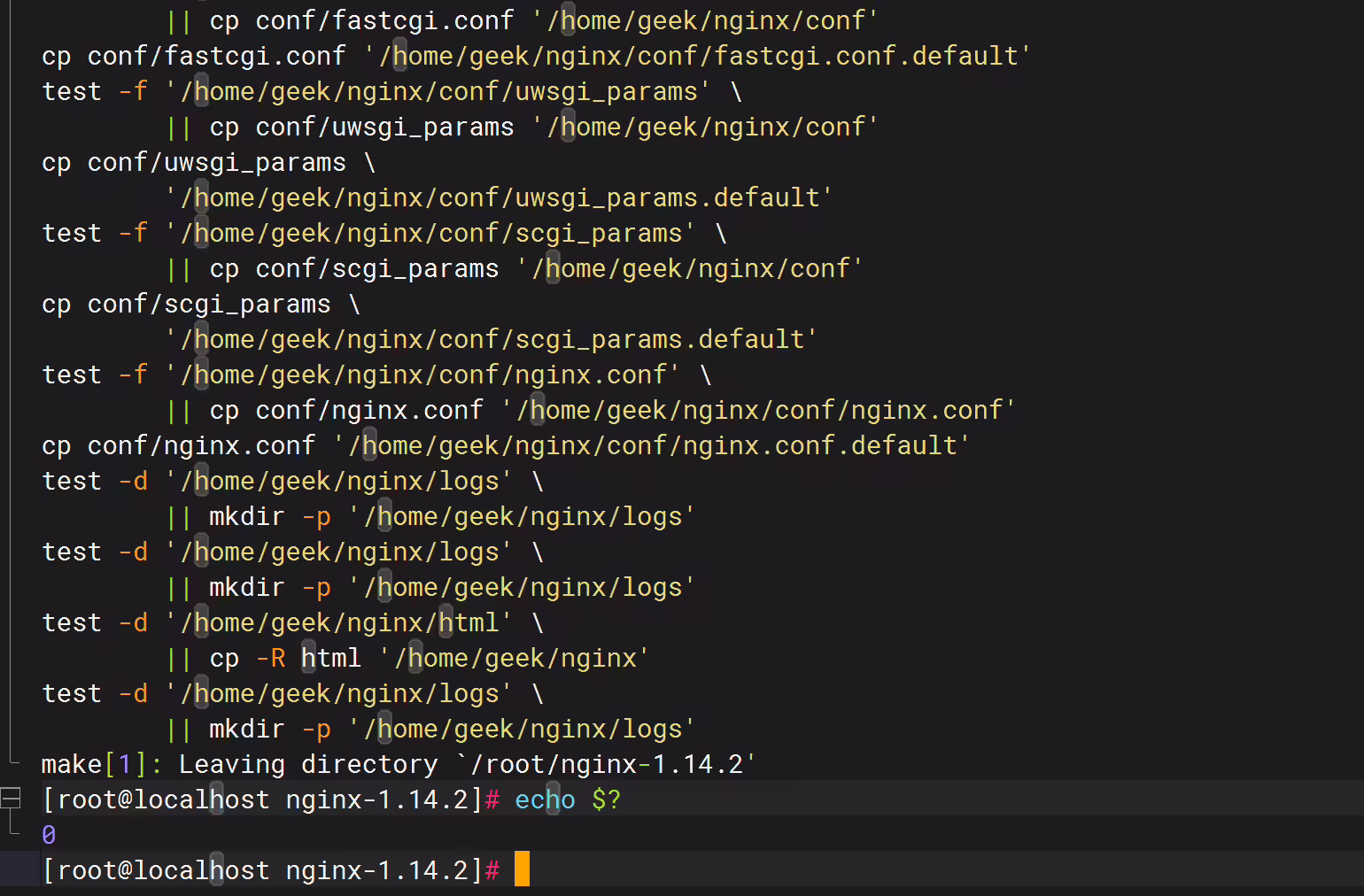Click the test -f uwsgi_params line

click(x=391, y=91)
